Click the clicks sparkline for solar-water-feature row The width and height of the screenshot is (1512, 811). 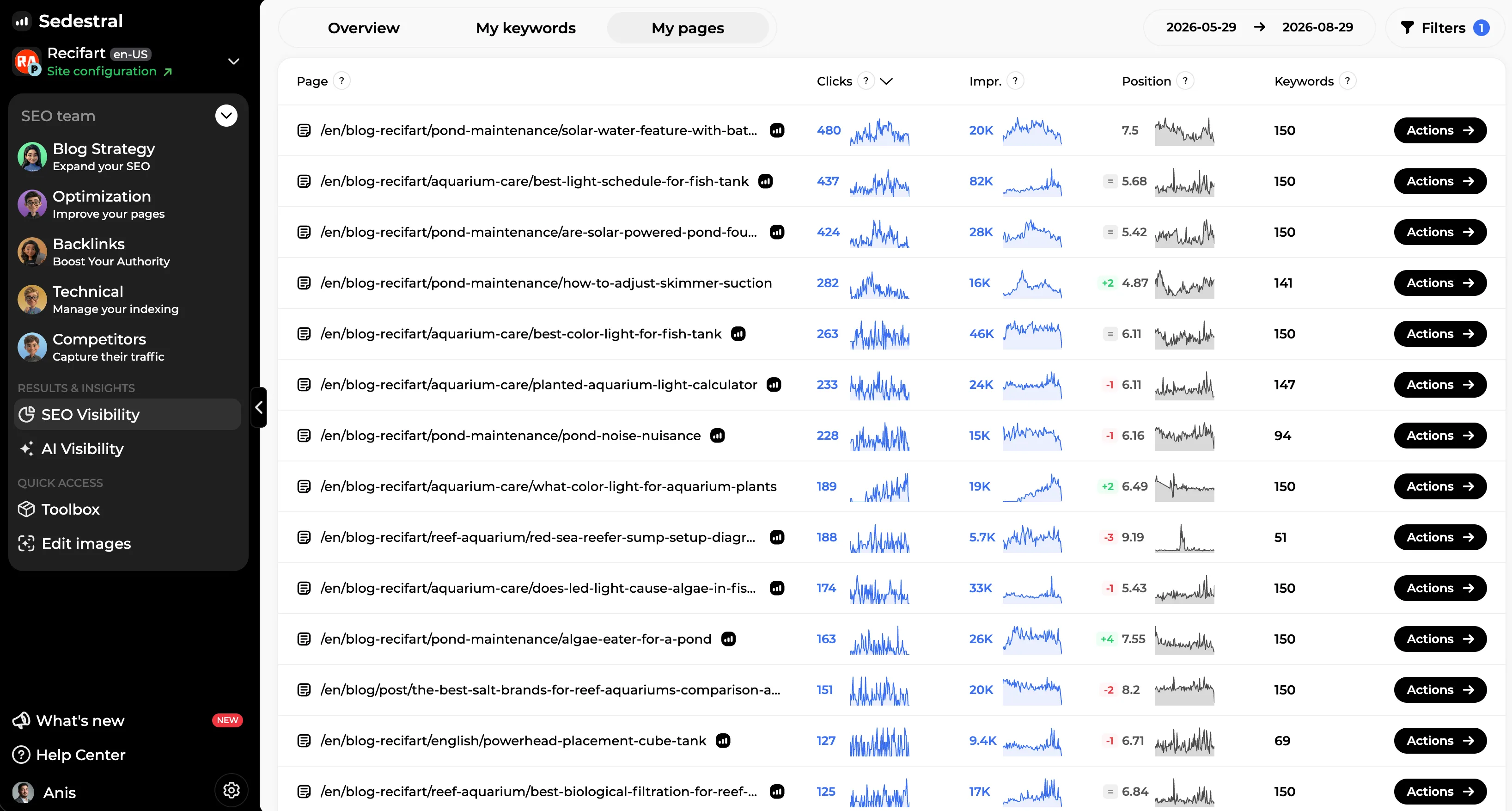click(879, 132)
